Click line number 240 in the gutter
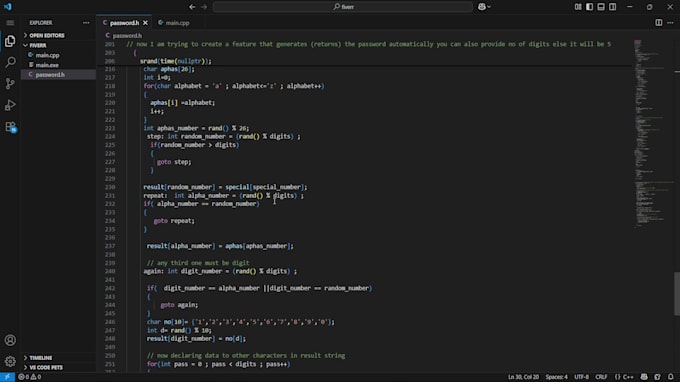680x382 pixels. coord(110,271)
